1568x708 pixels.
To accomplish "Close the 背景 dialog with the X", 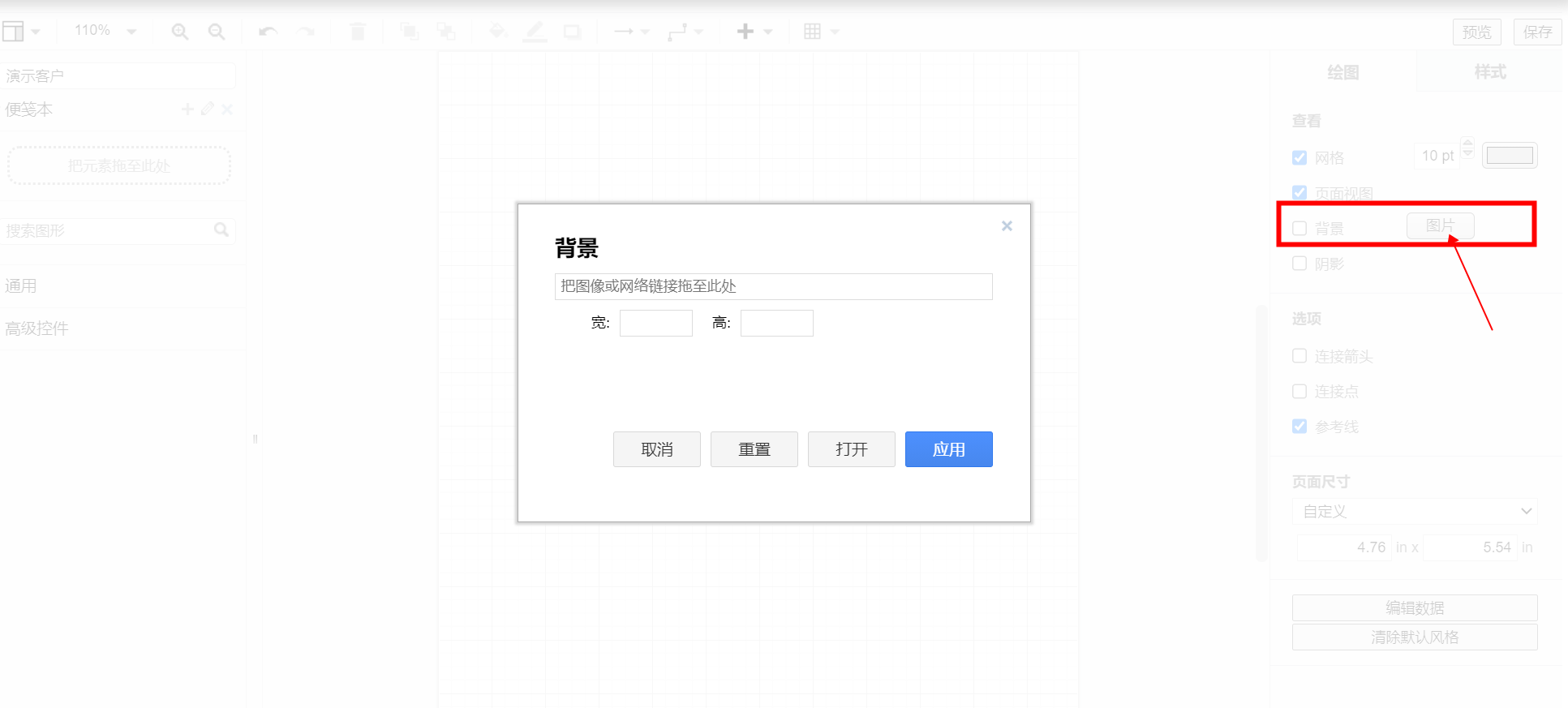I will pyautogui.click(x=1007, y=226).
